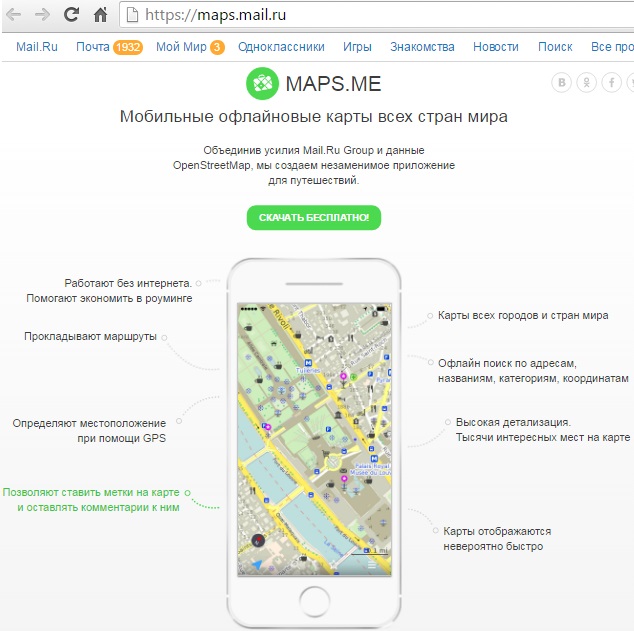Click the Мой Мир notification badge 3

pyautogui.click(x=217, y=47)
